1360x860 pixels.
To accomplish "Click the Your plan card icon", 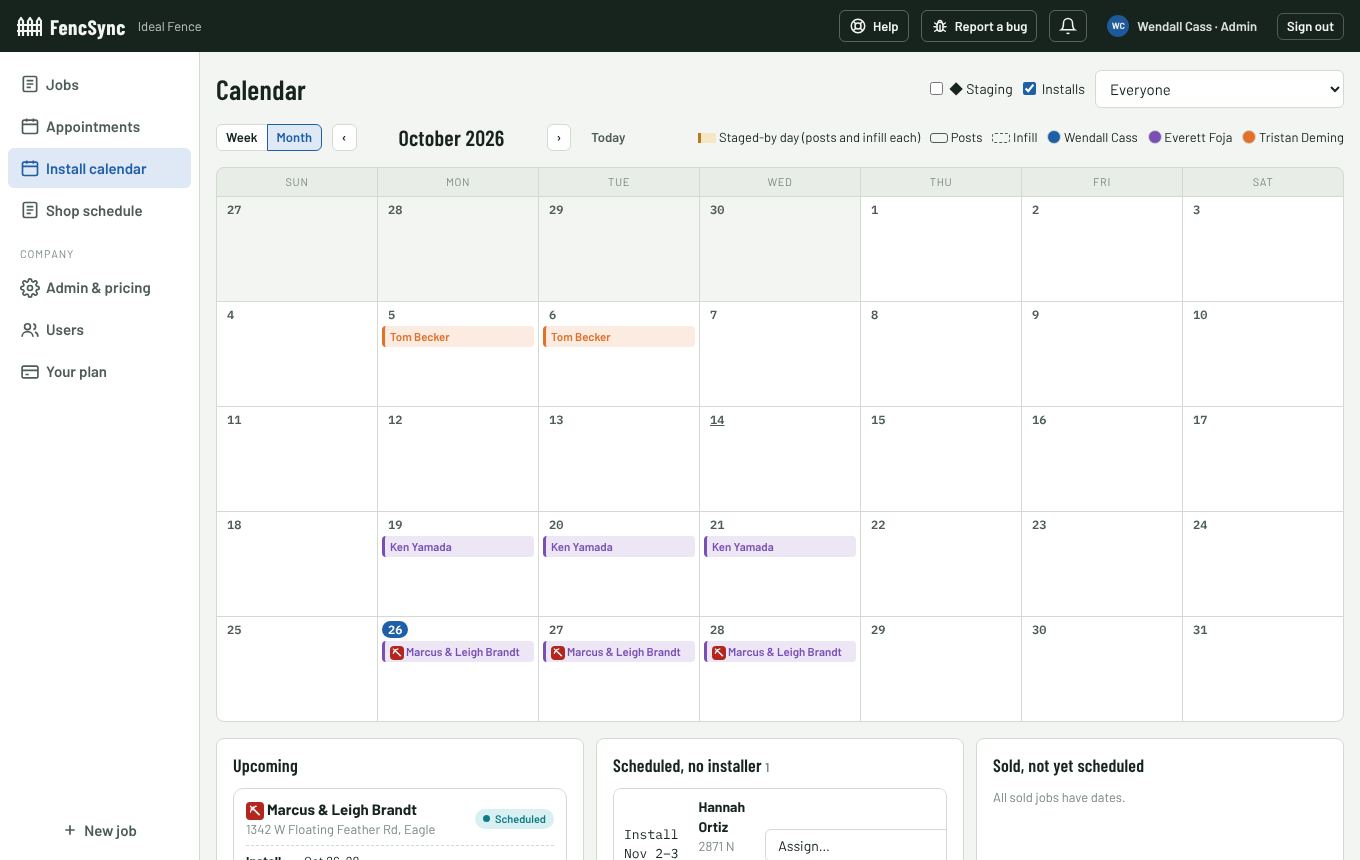I will tap(30, 372).
